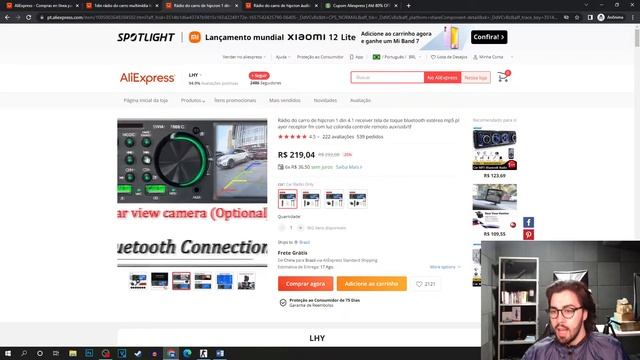Open Microsoft Edge from taskbar
The height and width of the screenshot is (360, 640).
[x=187, y=353]
